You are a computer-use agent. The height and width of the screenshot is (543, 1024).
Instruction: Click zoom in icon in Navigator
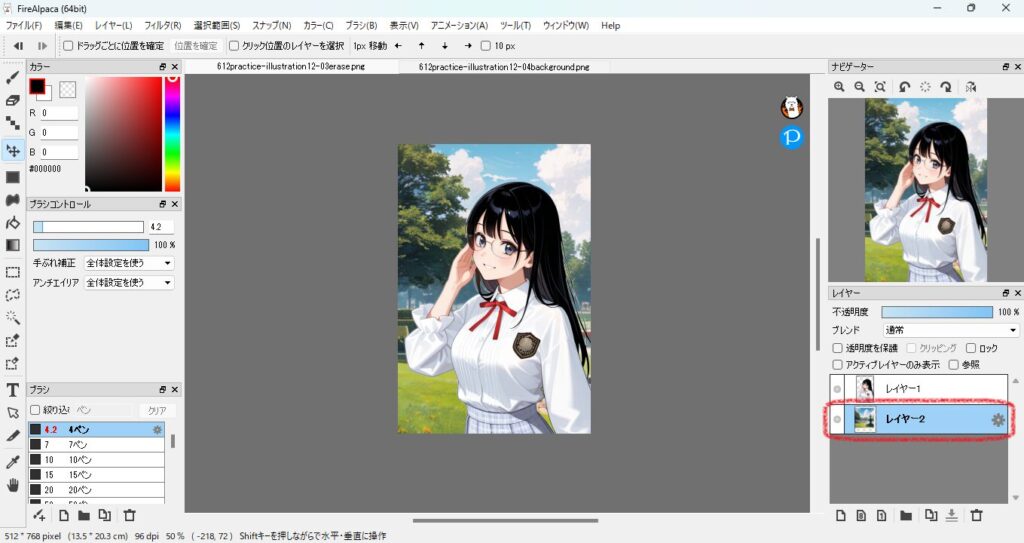(x=840, y=88)
